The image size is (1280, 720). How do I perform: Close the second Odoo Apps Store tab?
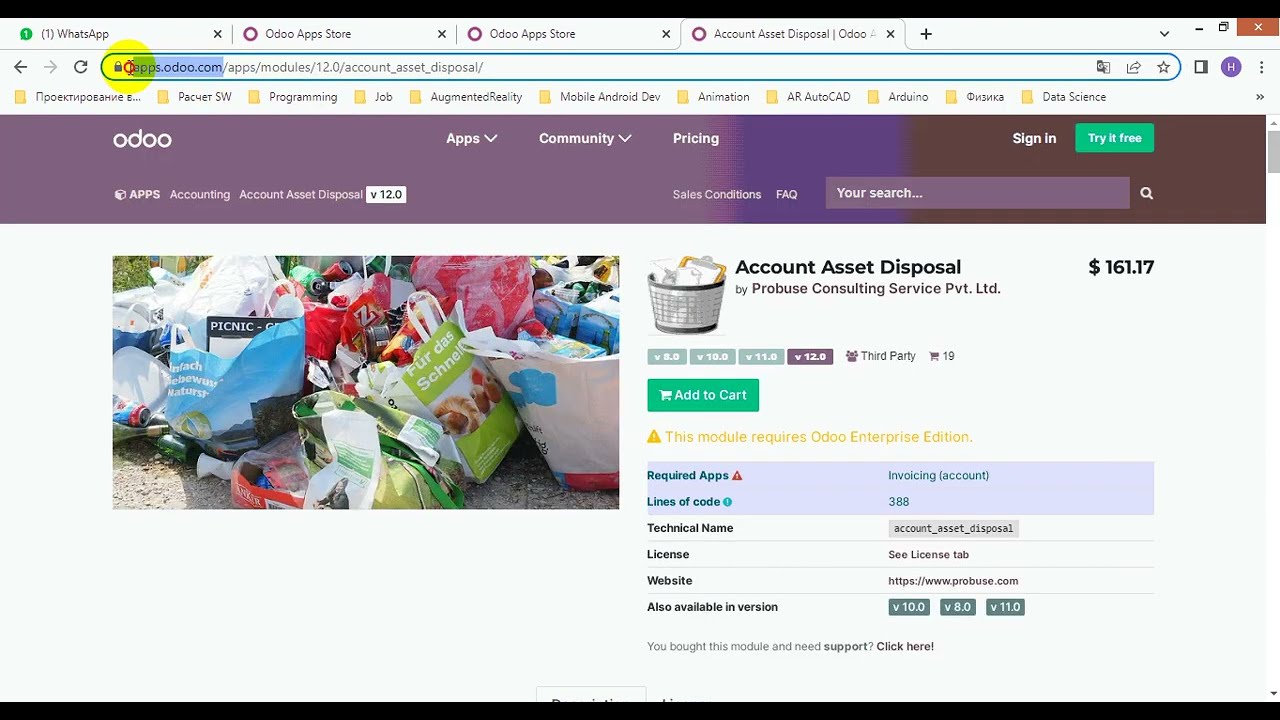pos(666,34)
